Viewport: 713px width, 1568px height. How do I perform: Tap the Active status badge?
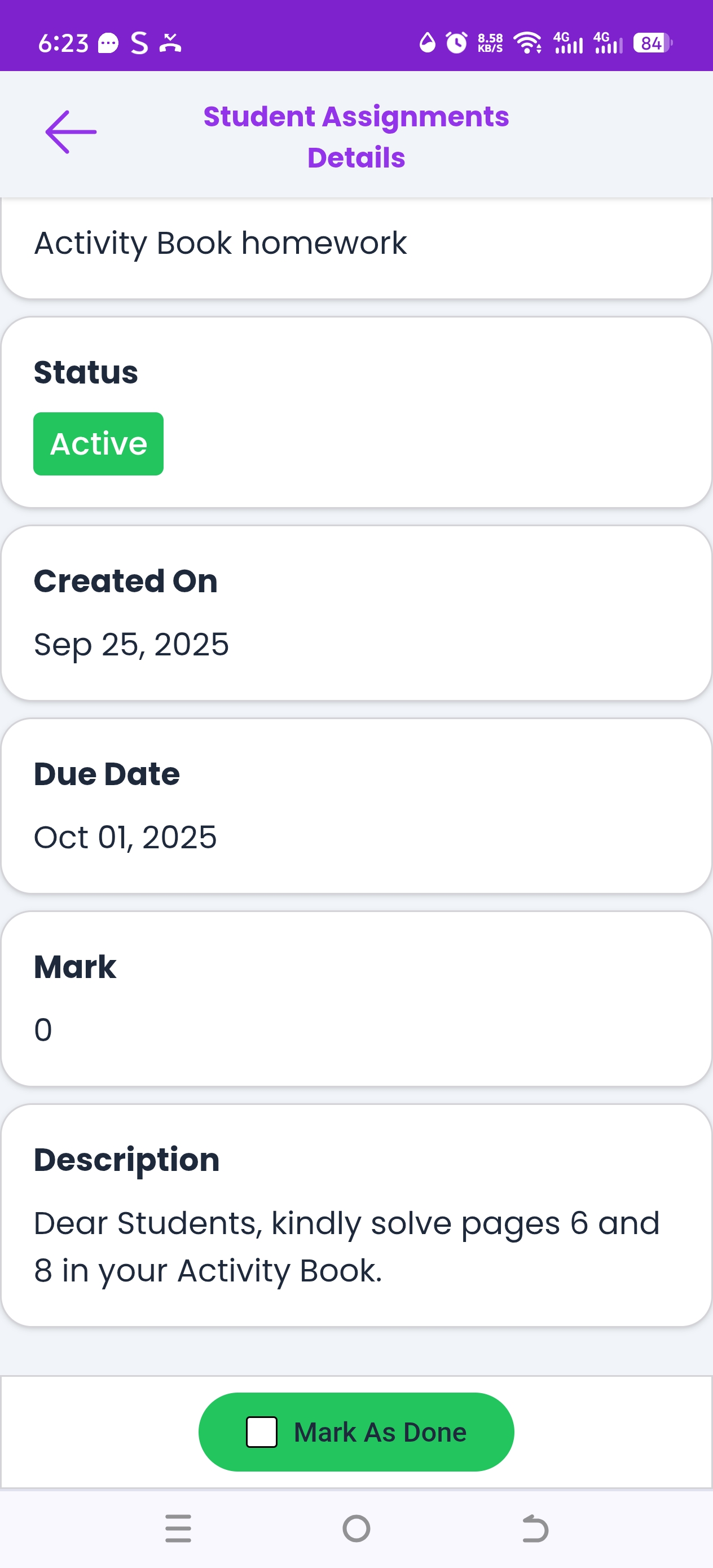click(99, 444)
